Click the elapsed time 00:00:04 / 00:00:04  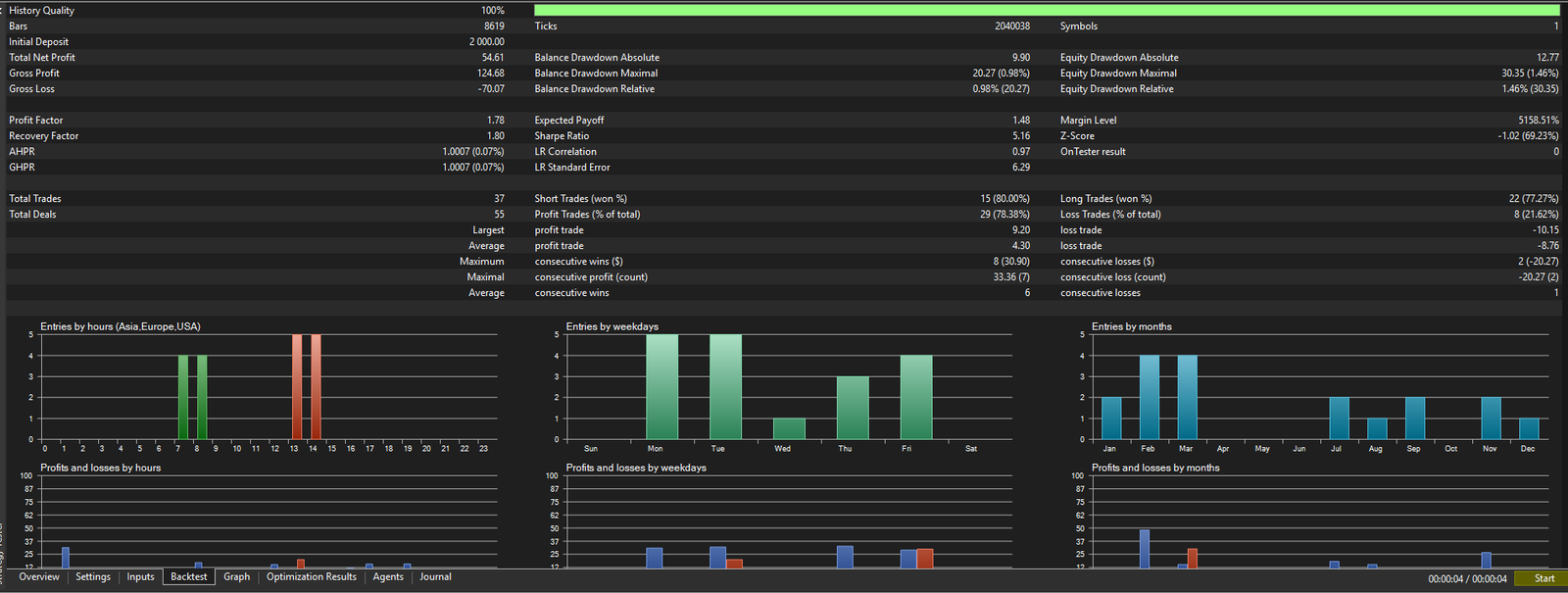pyautogui.click(x=1467, y=579)
